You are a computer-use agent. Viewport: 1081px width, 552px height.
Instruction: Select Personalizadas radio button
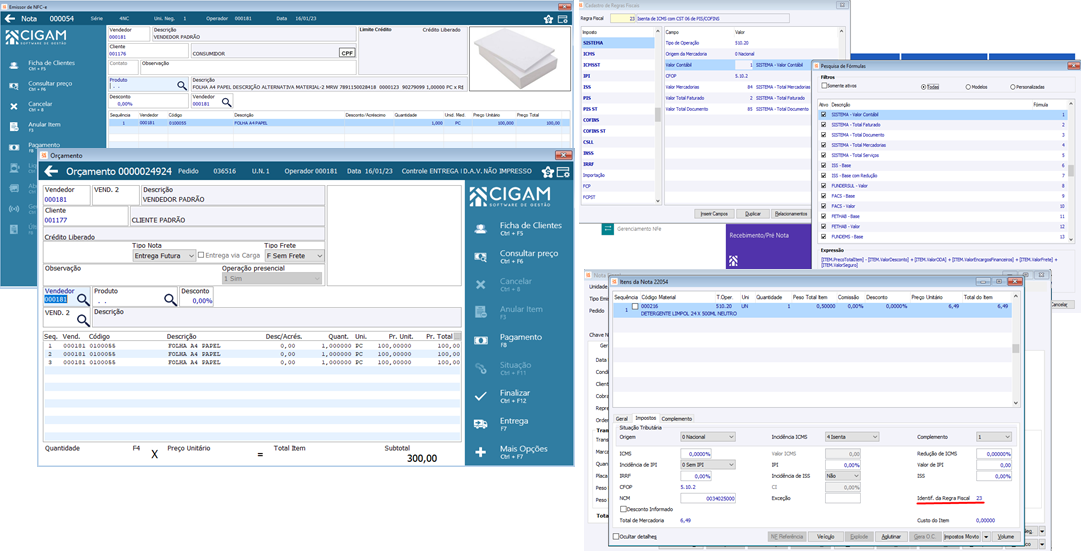coord(1012,88)
